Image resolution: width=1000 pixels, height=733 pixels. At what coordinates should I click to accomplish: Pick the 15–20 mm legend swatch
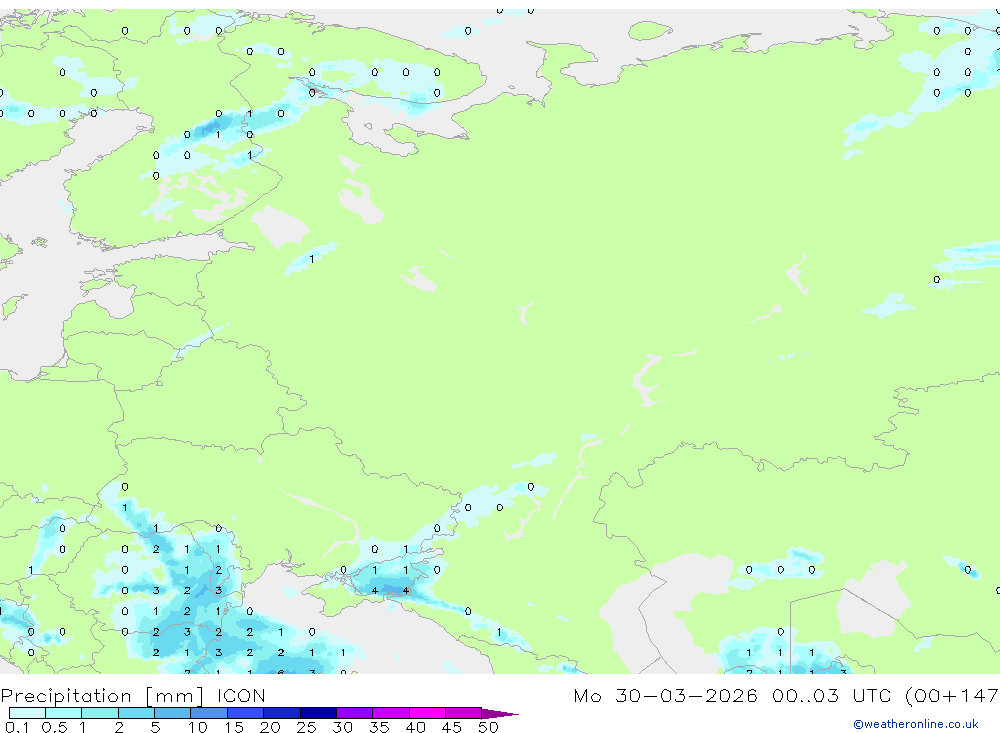coord(246,713)
